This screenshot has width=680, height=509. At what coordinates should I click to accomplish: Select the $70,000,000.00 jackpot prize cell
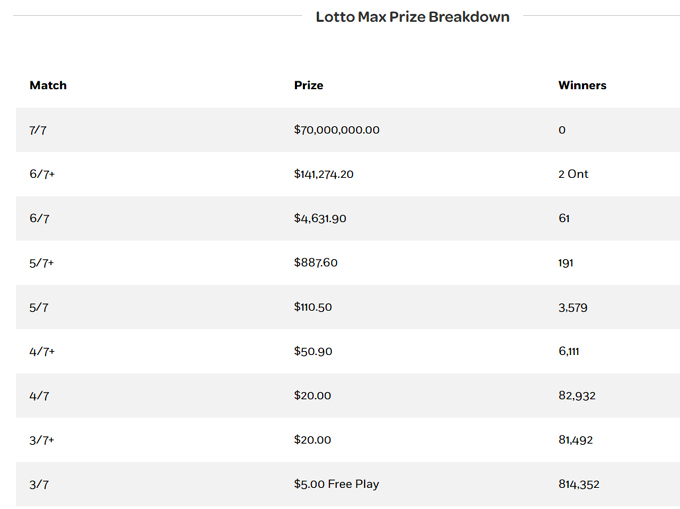click(337, 130)
